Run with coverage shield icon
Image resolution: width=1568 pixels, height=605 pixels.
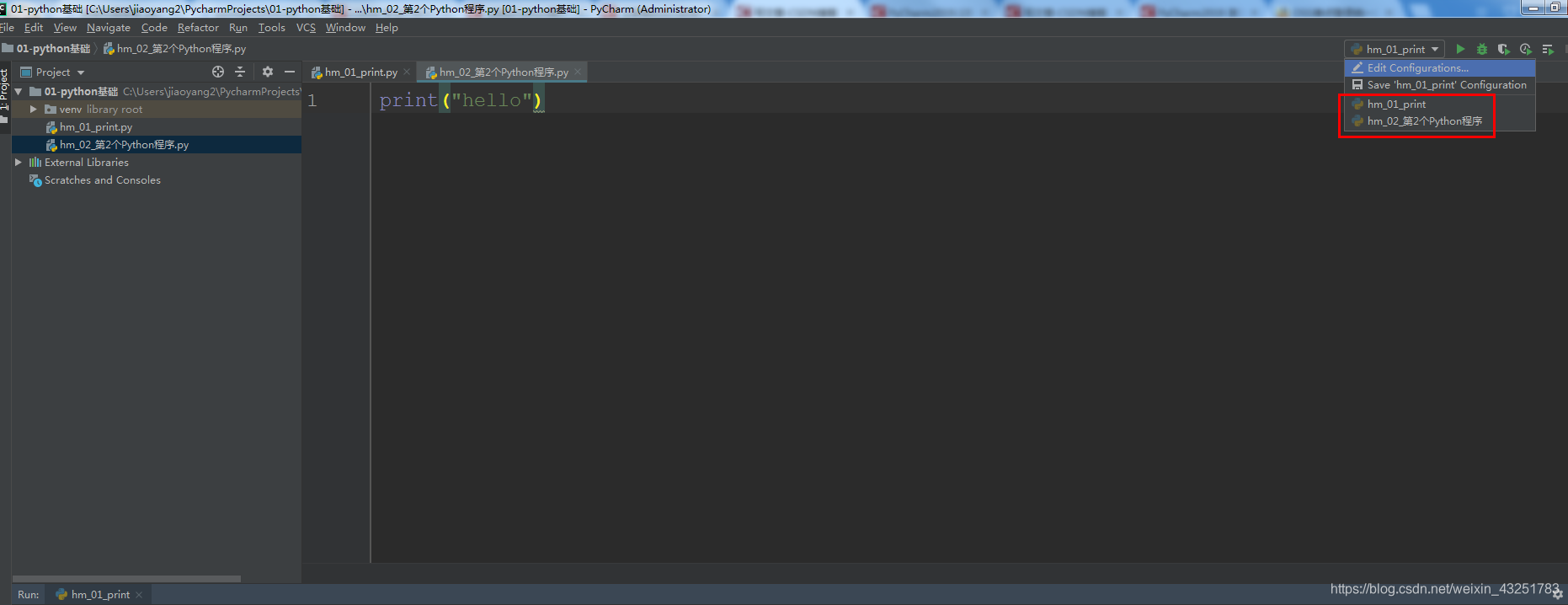pyautogui.click(x=1504, y=50)
